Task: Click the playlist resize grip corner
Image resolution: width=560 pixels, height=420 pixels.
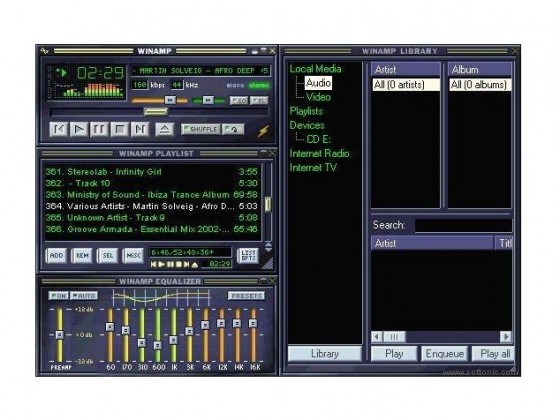Action: click(x=268, y=264)
